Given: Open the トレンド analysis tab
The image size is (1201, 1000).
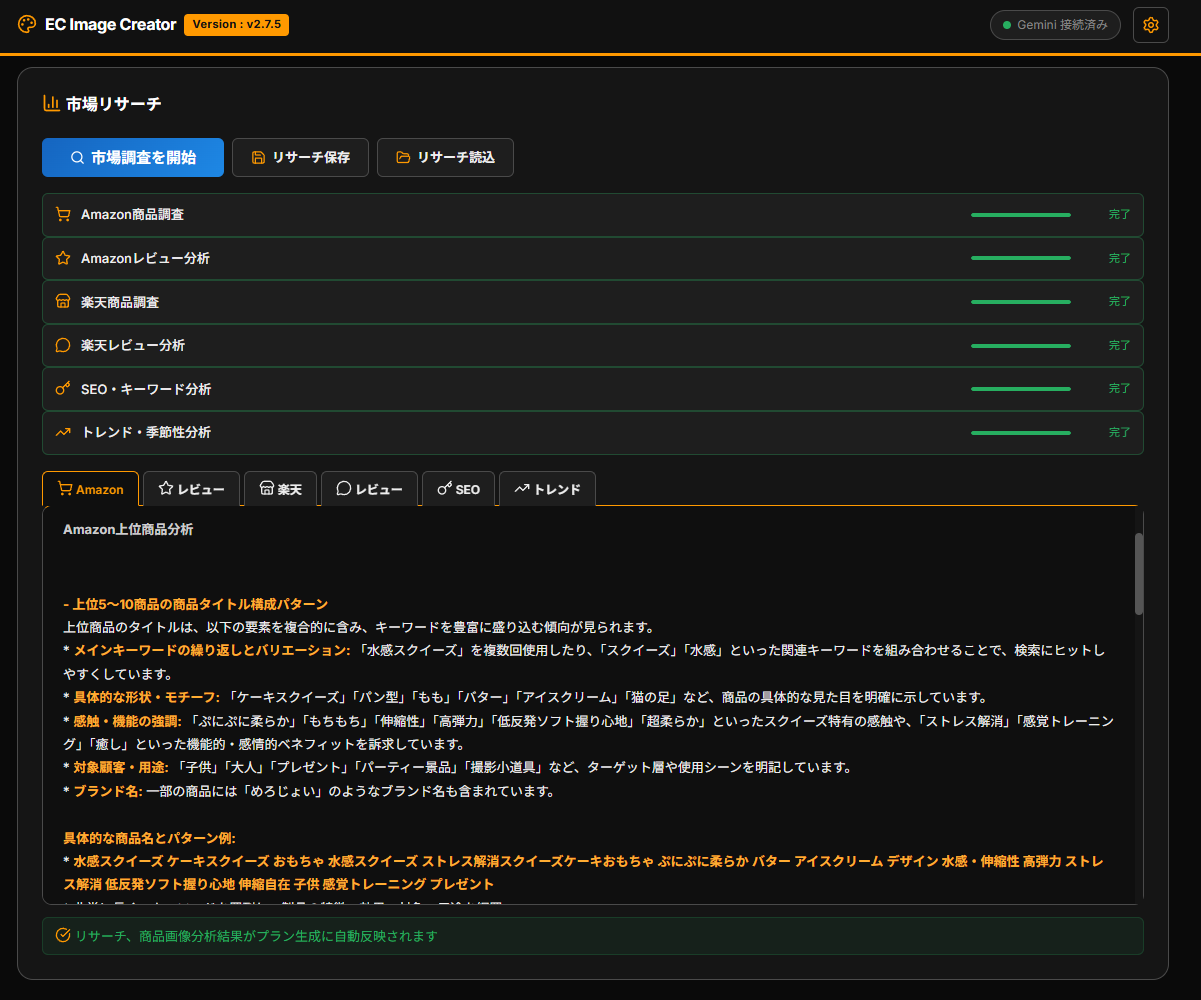Looking at the screenshot, I should pyautogui.click(x=547, y=488).
